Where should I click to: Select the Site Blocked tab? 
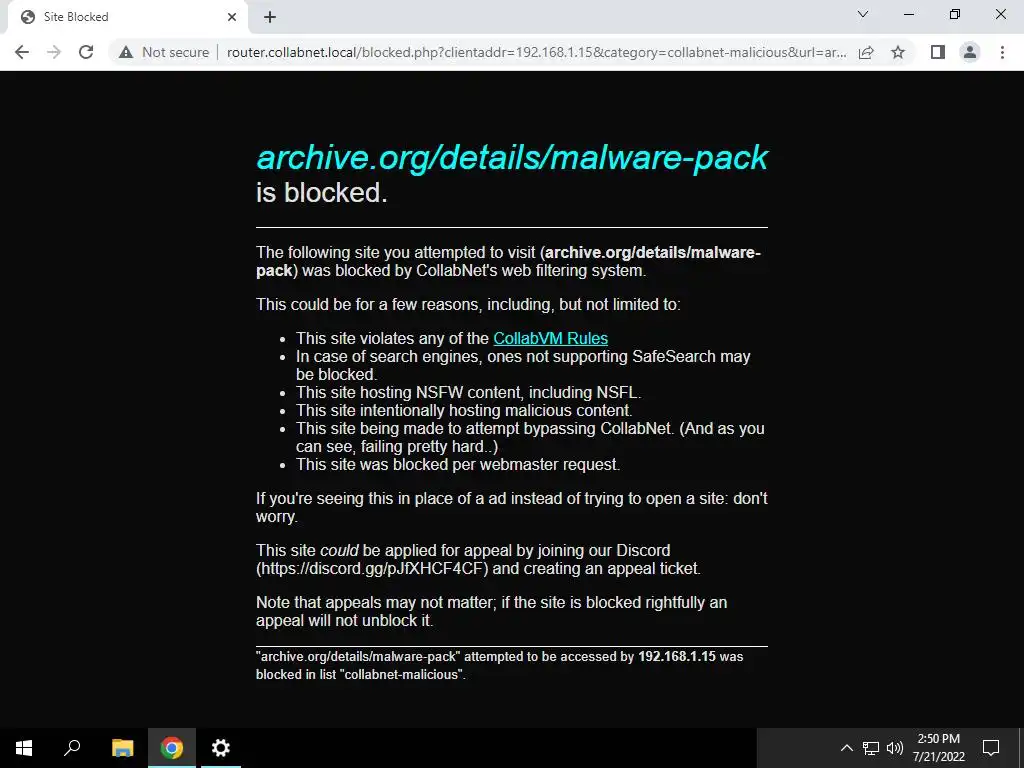(x=127, y=17)
